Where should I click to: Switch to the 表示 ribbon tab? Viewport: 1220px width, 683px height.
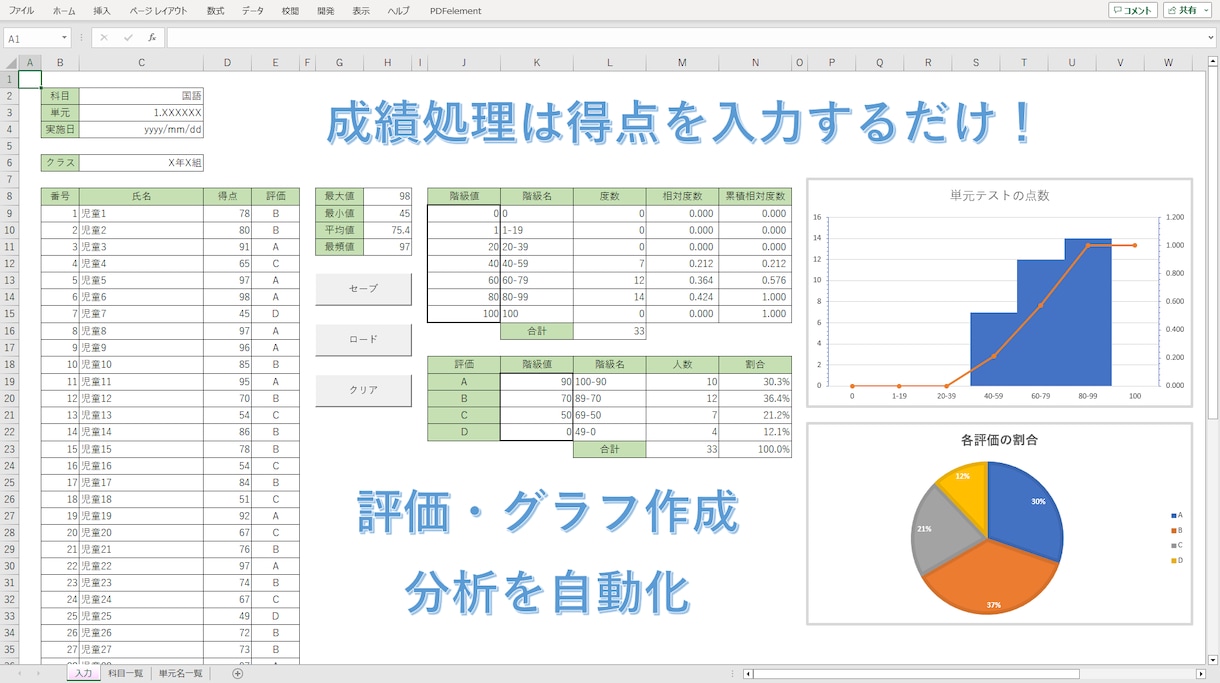361,10
